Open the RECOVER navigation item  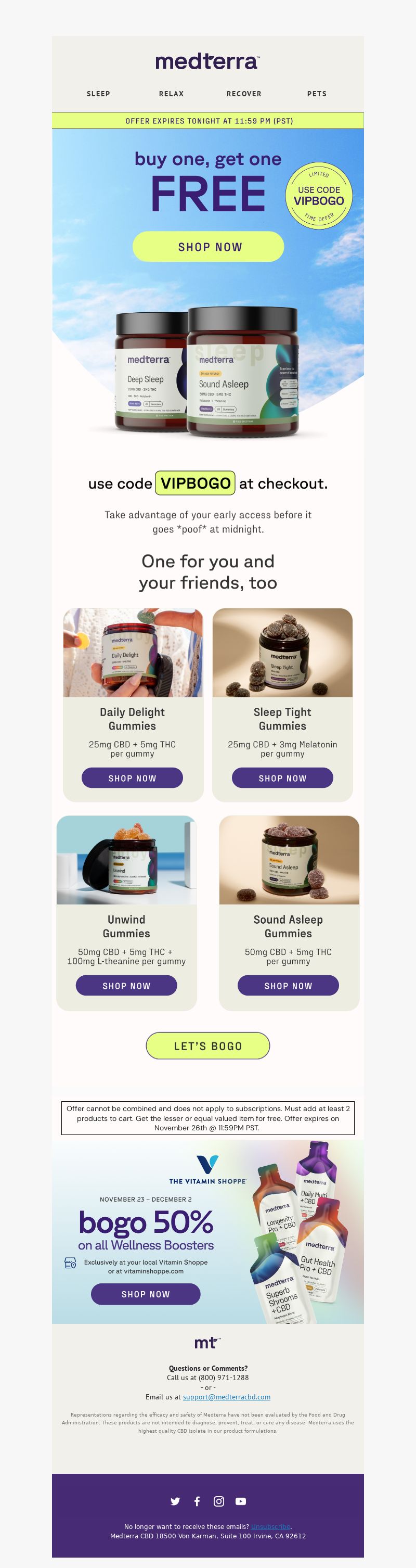[x=244, y=94]
